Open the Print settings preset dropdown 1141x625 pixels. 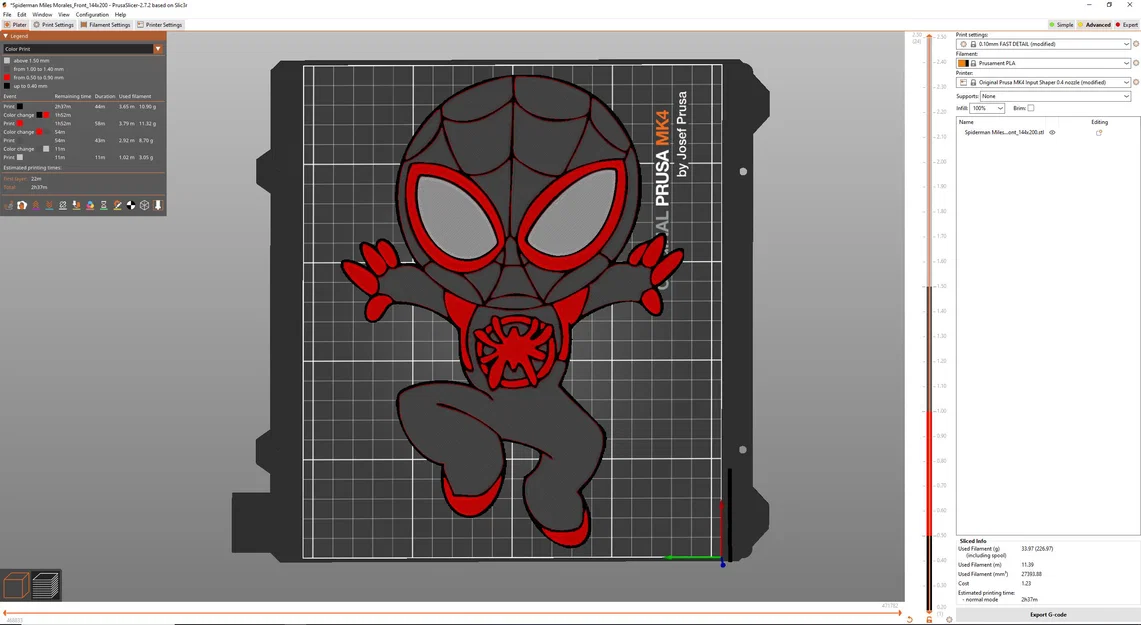(x=1043, y=44)
